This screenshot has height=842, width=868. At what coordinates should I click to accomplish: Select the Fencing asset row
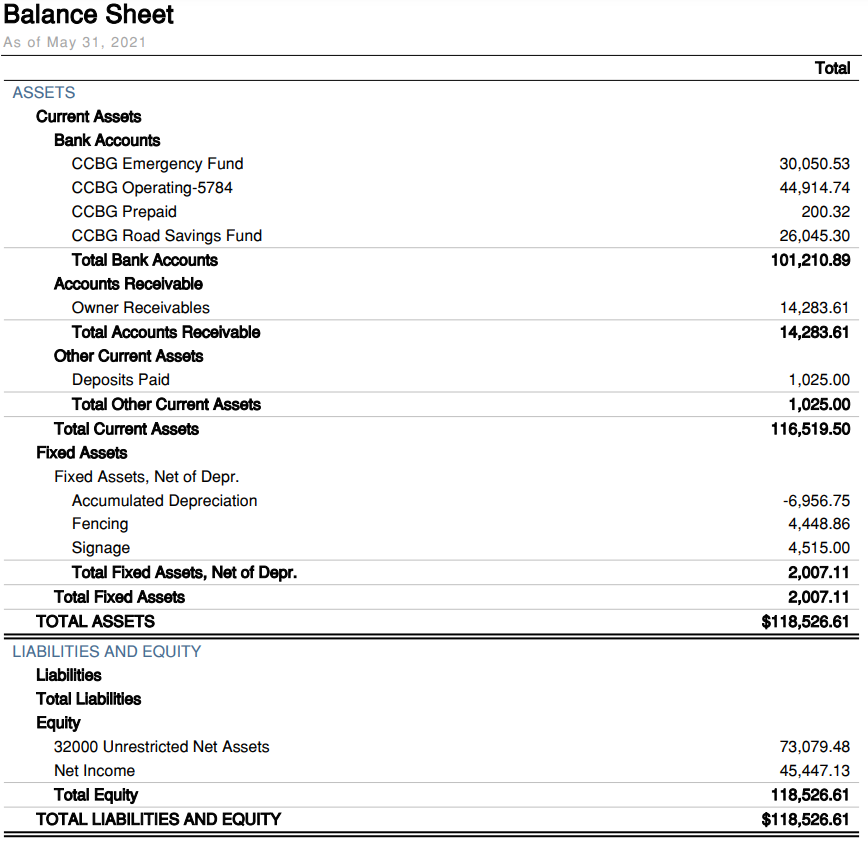coord(432,524)
